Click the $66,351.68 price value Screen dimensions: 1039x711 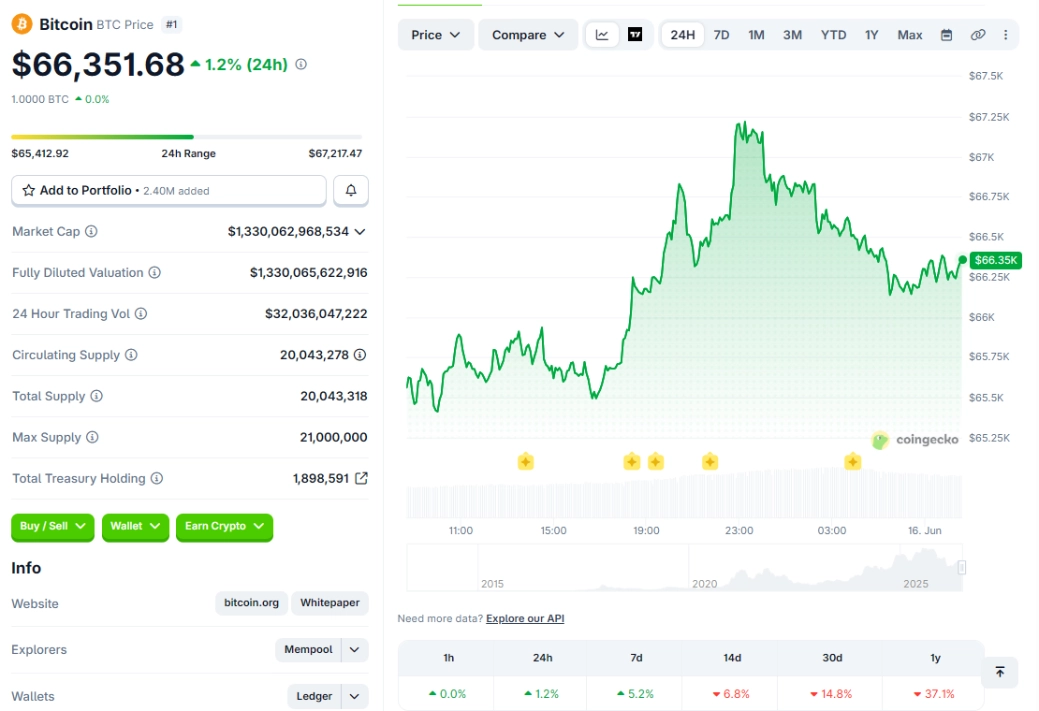point(98,64)
